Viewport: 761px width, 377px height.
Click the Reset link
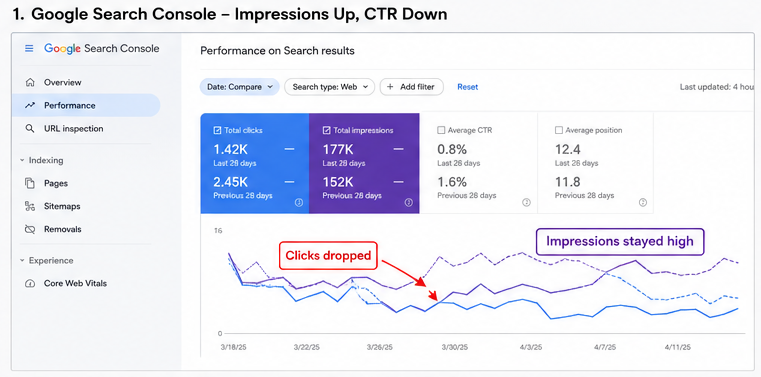click(x=467, y=87)
